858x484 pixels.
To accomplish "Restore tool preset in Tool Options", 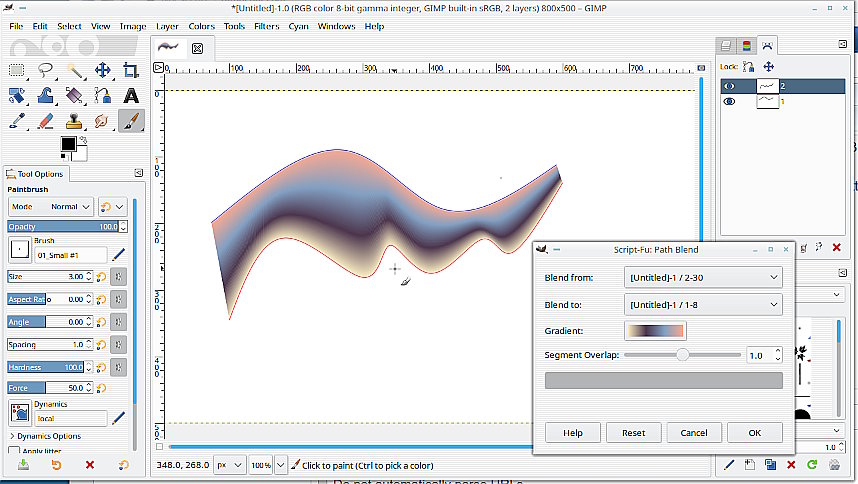I will click(x=56, y=465).
